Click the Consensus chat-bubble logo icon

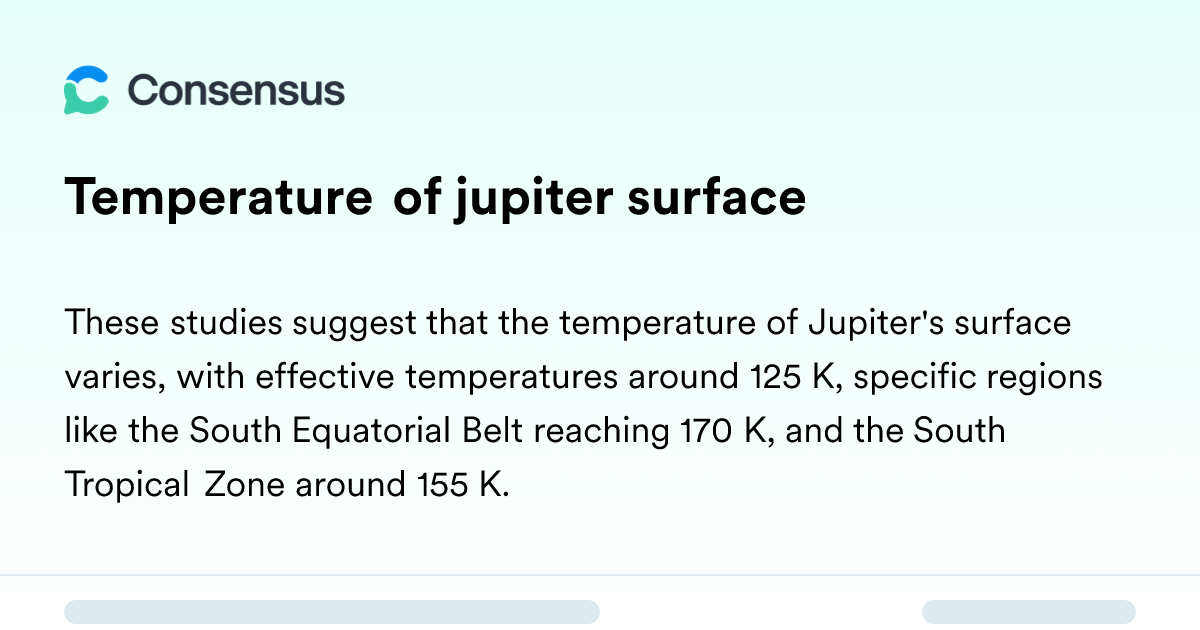[86, 91]
